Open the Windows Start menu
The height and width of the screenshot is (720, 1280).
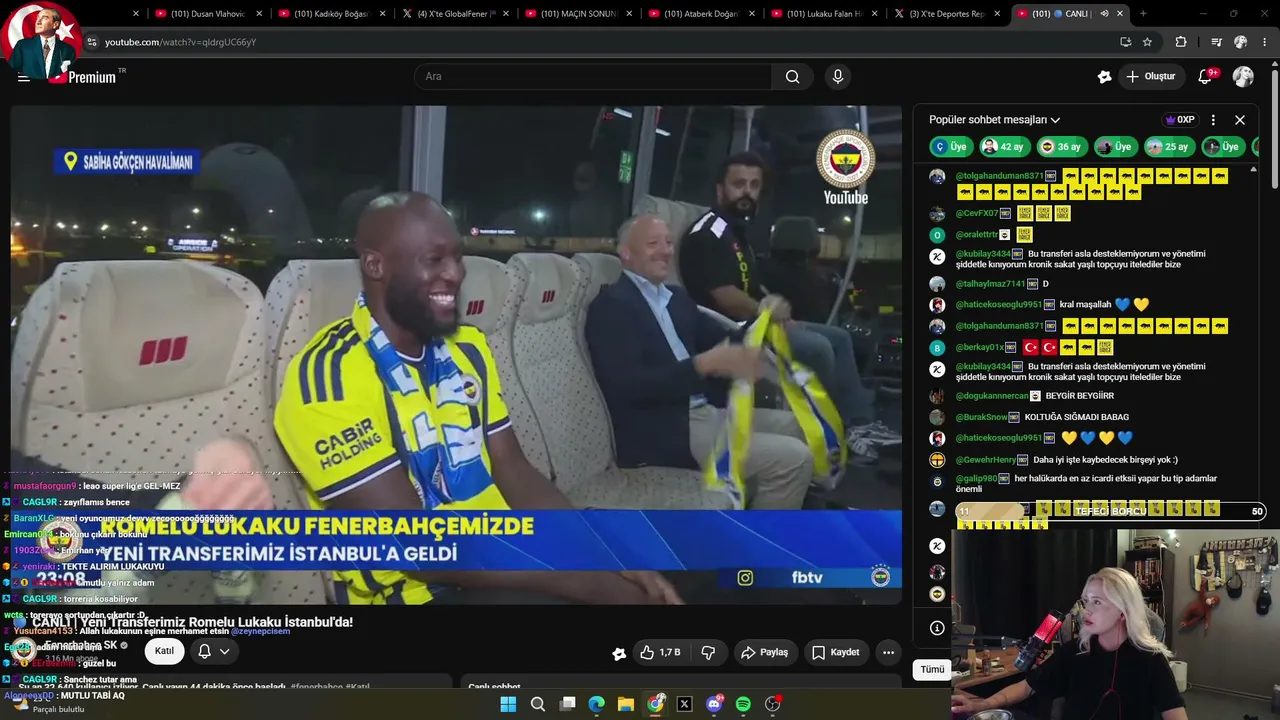508,704
